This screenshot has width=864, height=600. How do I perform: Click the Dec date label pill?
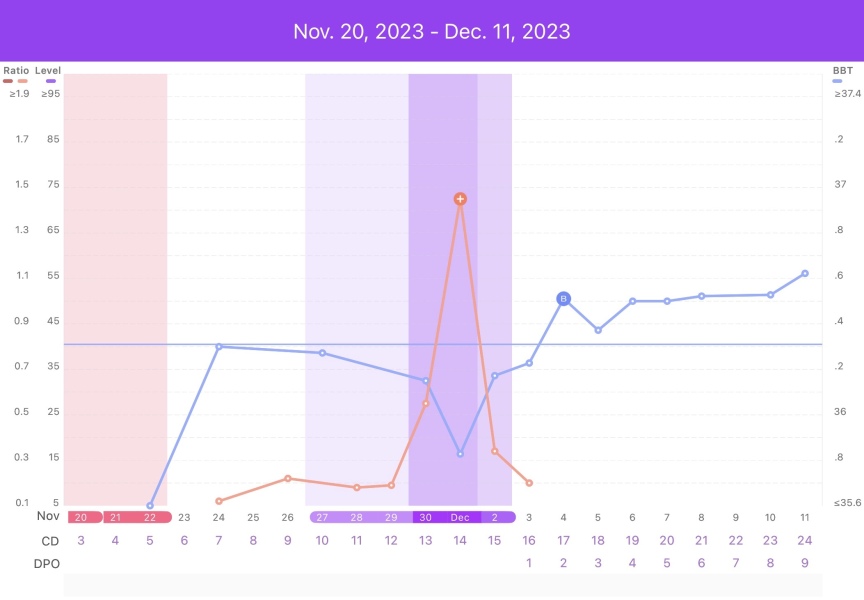pyautogui.click(x=460, y=517)
